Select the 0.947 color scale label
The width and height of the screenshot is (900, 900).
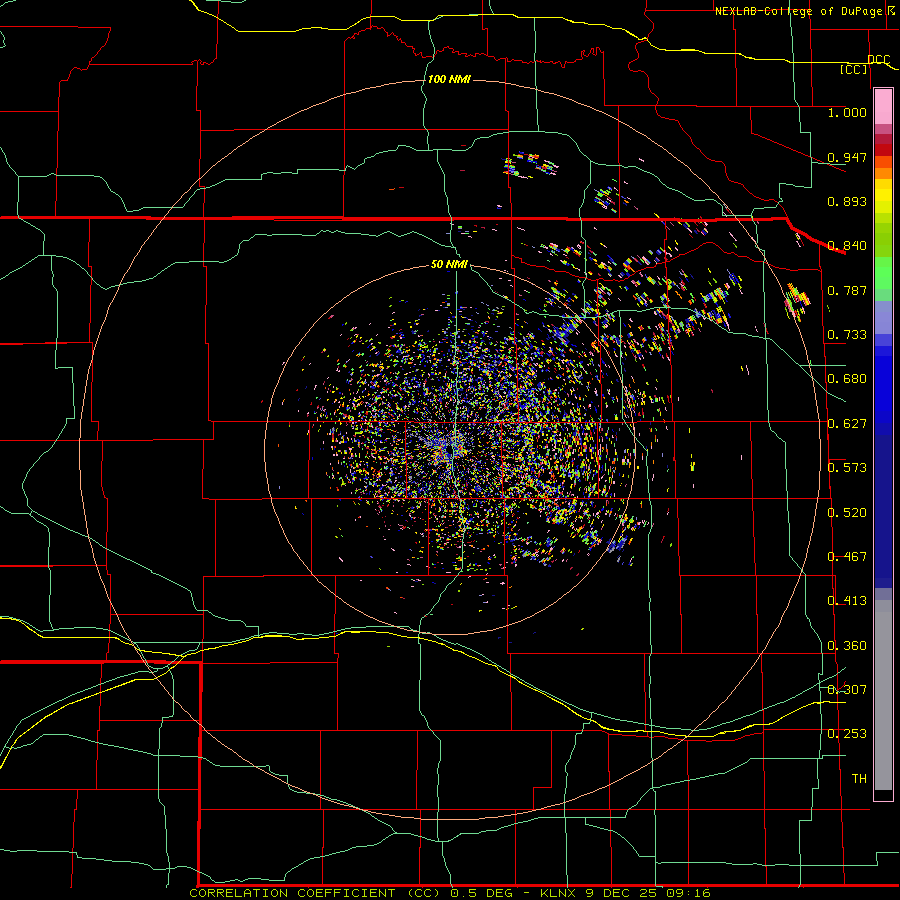pos(847,157)
